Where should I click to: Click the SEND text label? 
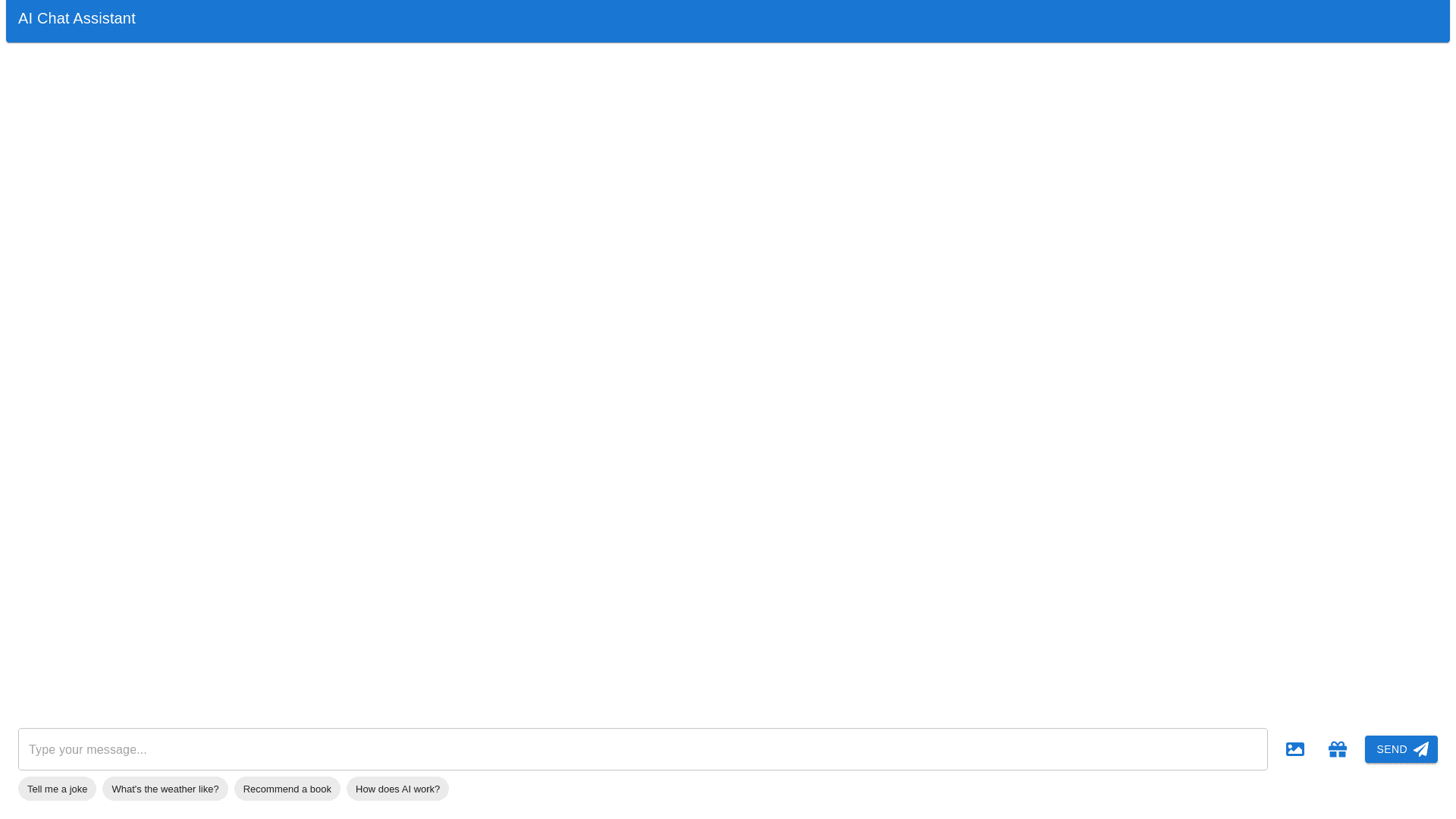1392,749
